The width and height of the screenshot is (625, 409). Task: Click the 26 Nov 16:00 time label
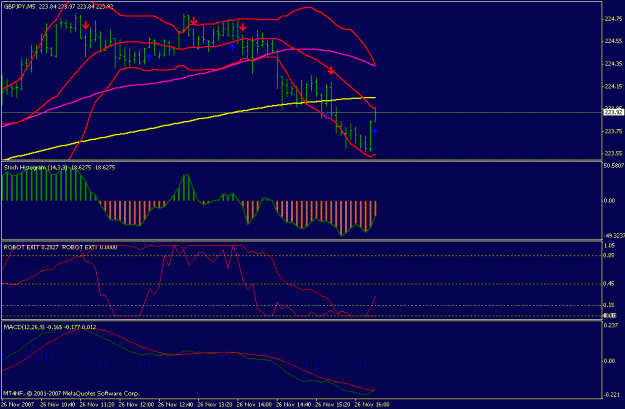pos(372,404)
